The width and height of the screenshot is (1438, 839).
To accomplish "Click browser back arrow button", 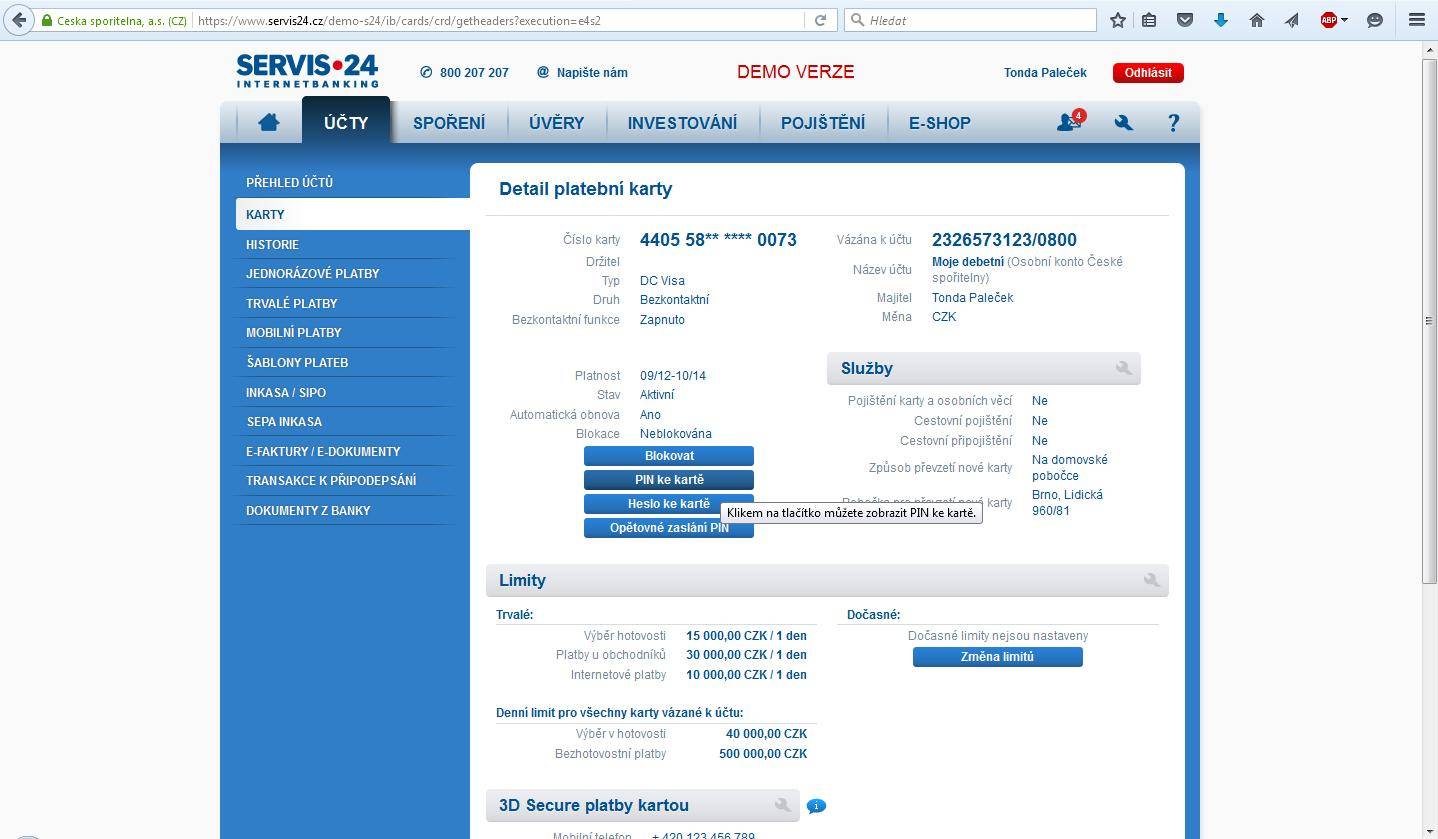I will (x=19, y=20).
